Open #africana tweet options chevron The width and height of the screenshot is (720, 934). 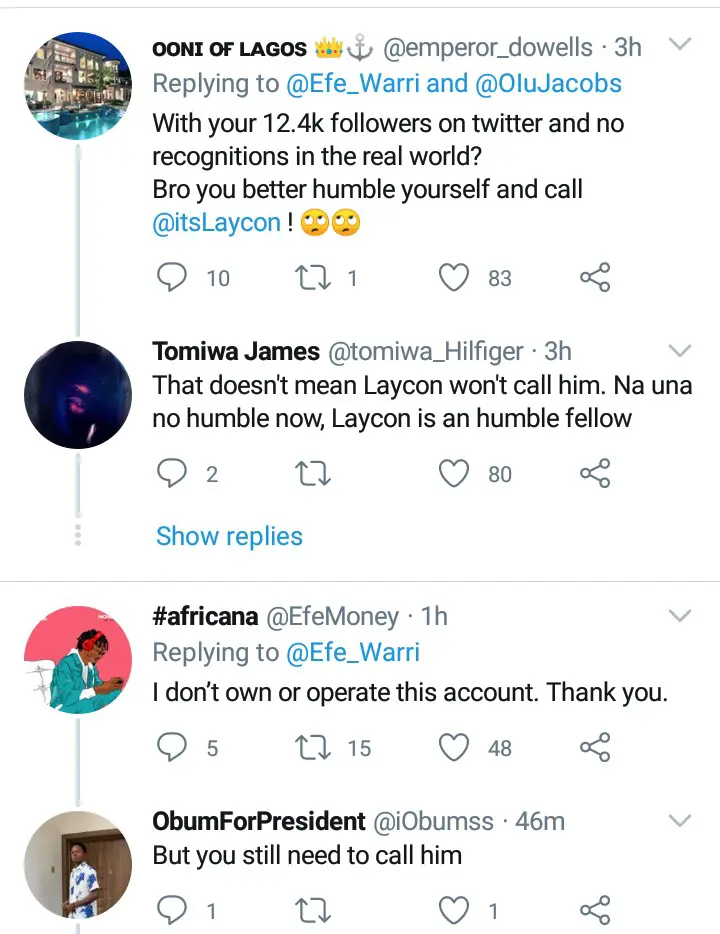click(679, 614)
